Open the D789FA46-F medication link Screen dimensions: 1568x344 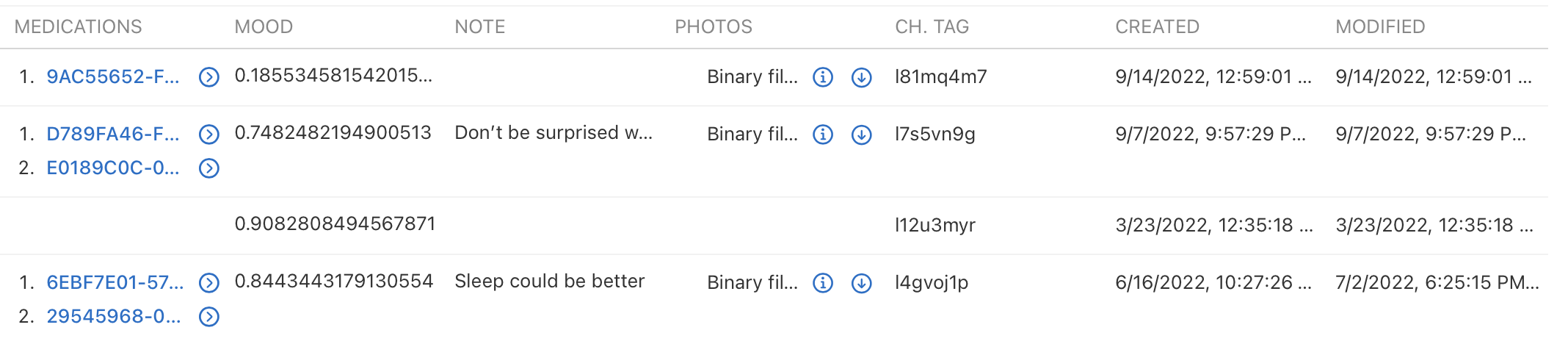(x=112, y=134)
